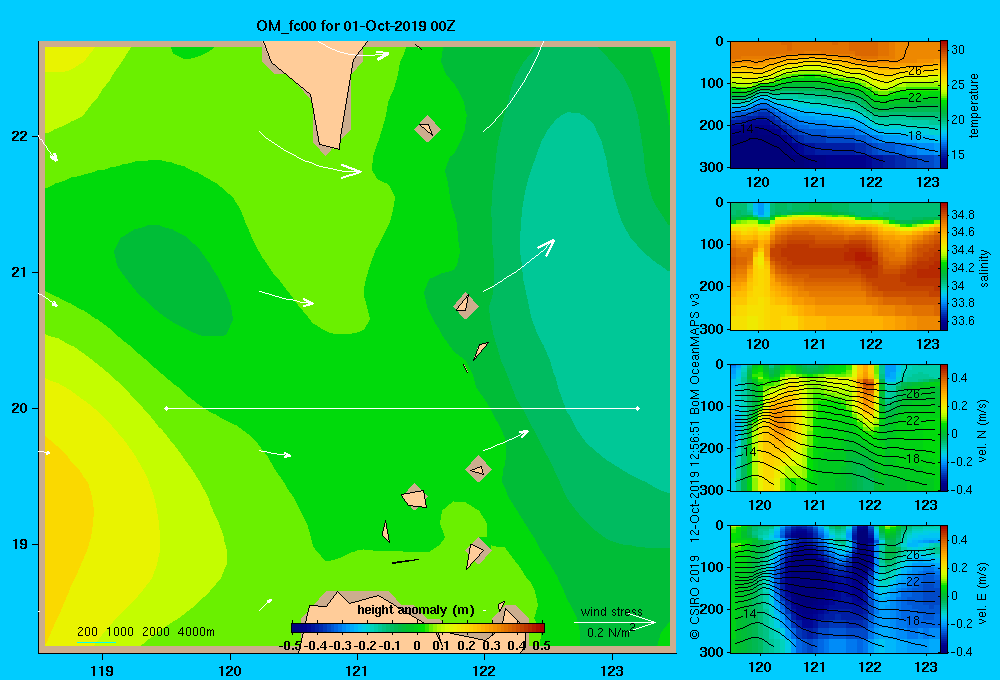
Task: Click the "0.5" height anomaly scale value
Action: point(541,646)
